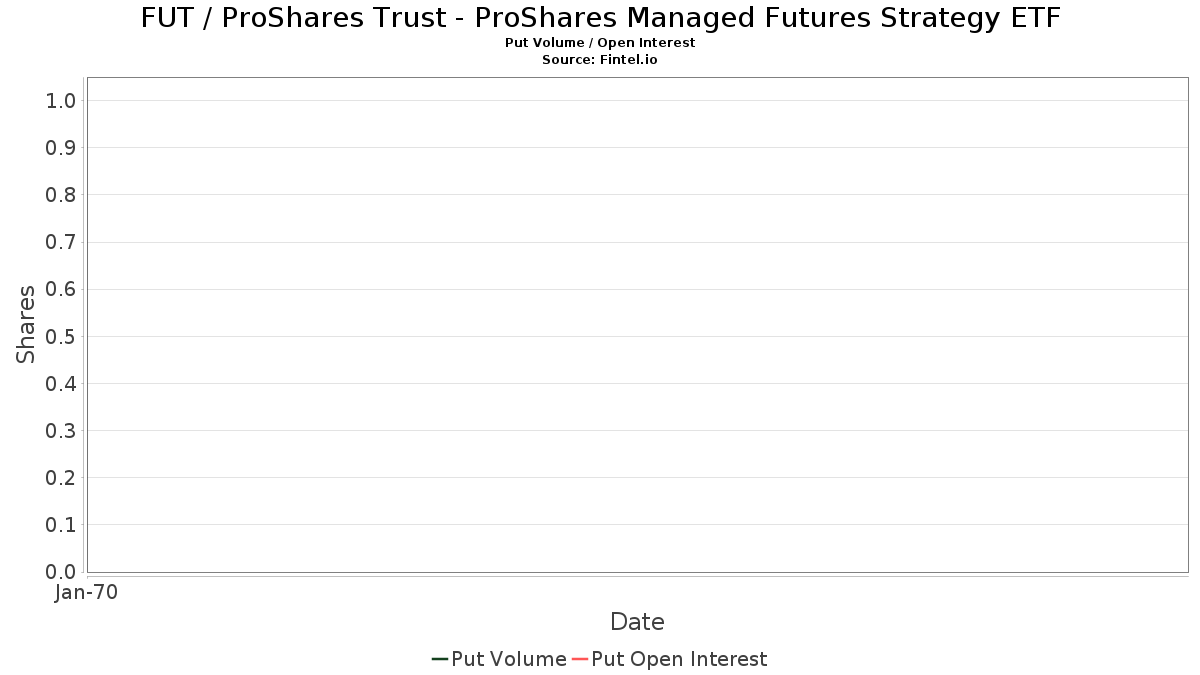Screen dimensions: 1200x675
Task: Click the 1.0 y-axis tick label
Action: (61, 100)
